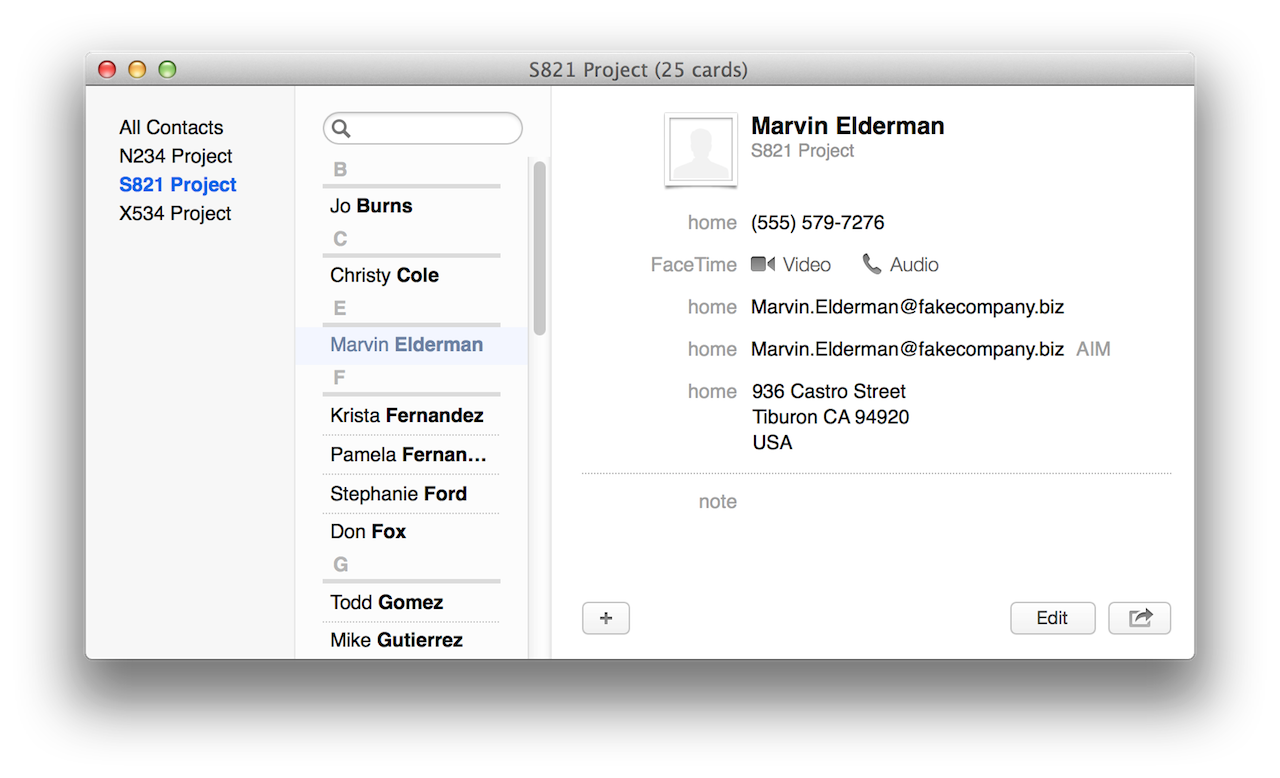Screen dimensions: 1280x778
Task: Click the FaceTime Video camera icon
Action: [763, 264]
